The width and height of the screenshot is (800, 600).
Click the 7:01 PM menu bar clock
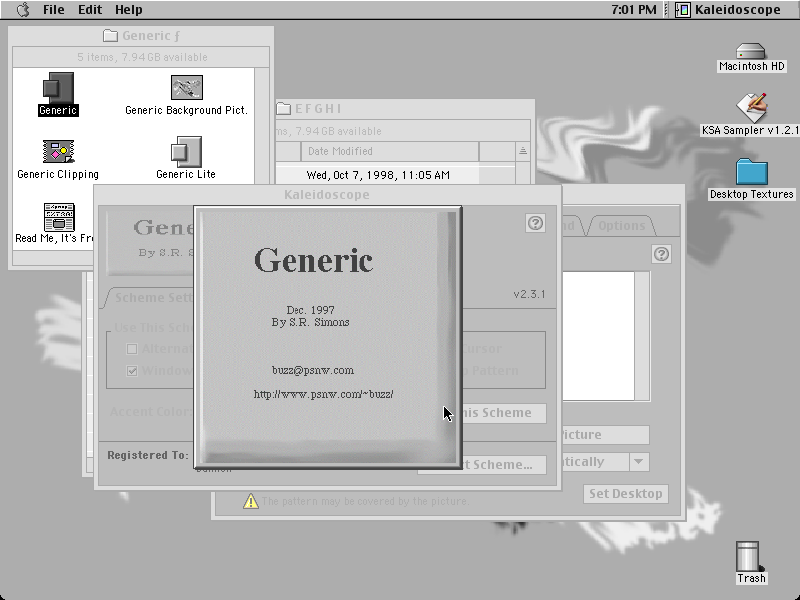(634, 10)
